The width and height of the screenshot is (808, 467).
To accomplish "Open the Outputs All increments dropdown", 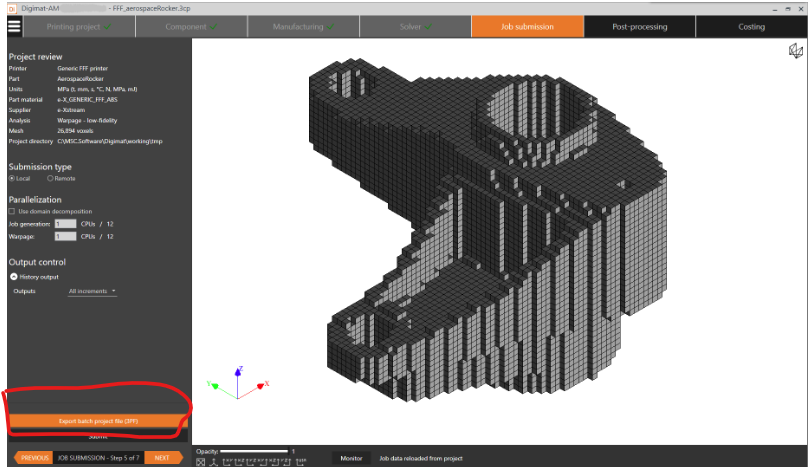I will (x=92, y=291).
